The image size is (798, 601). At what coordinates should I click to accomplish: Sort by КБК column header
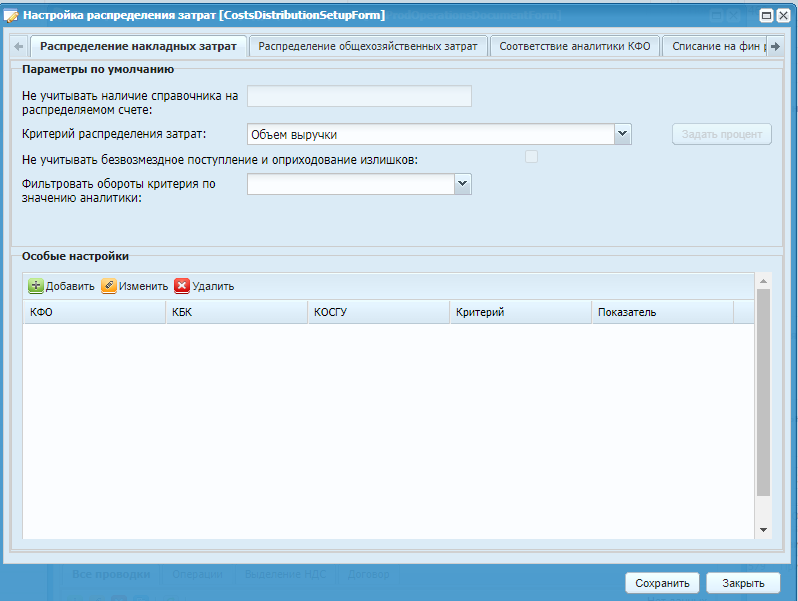click(237, 312)
